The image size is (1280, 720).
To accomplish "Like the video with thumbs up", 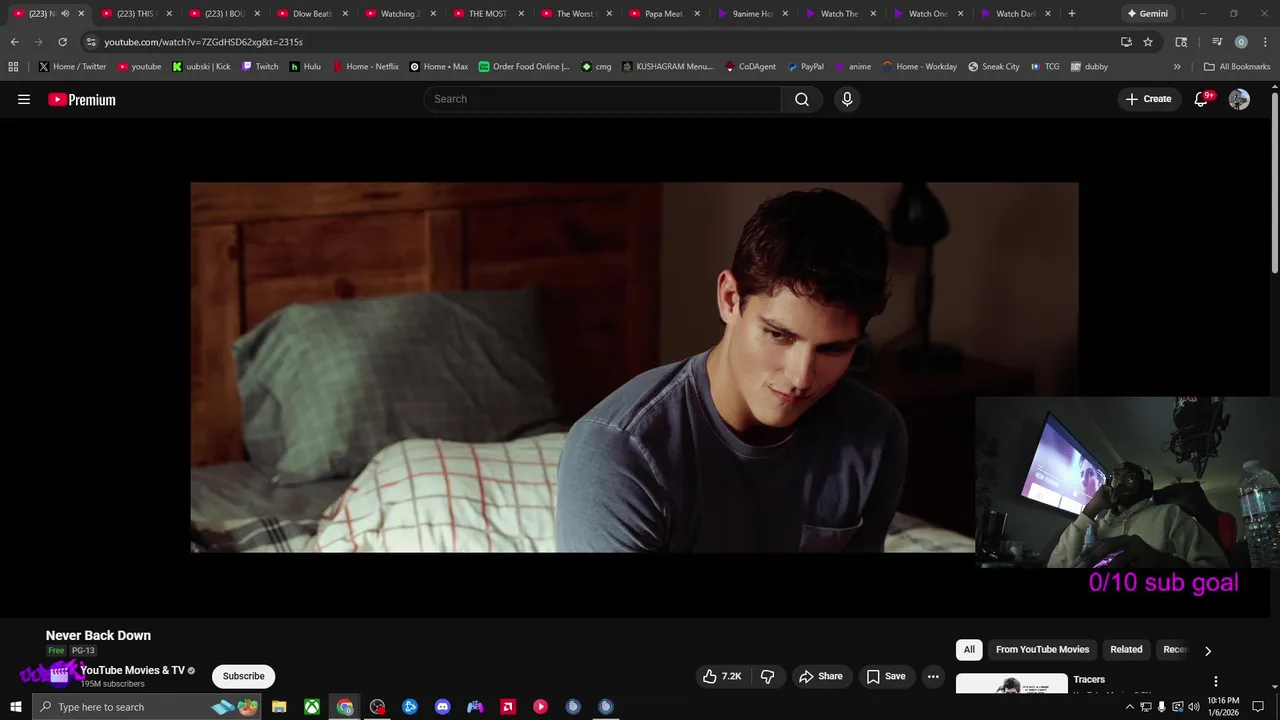I will coord(722,676).
